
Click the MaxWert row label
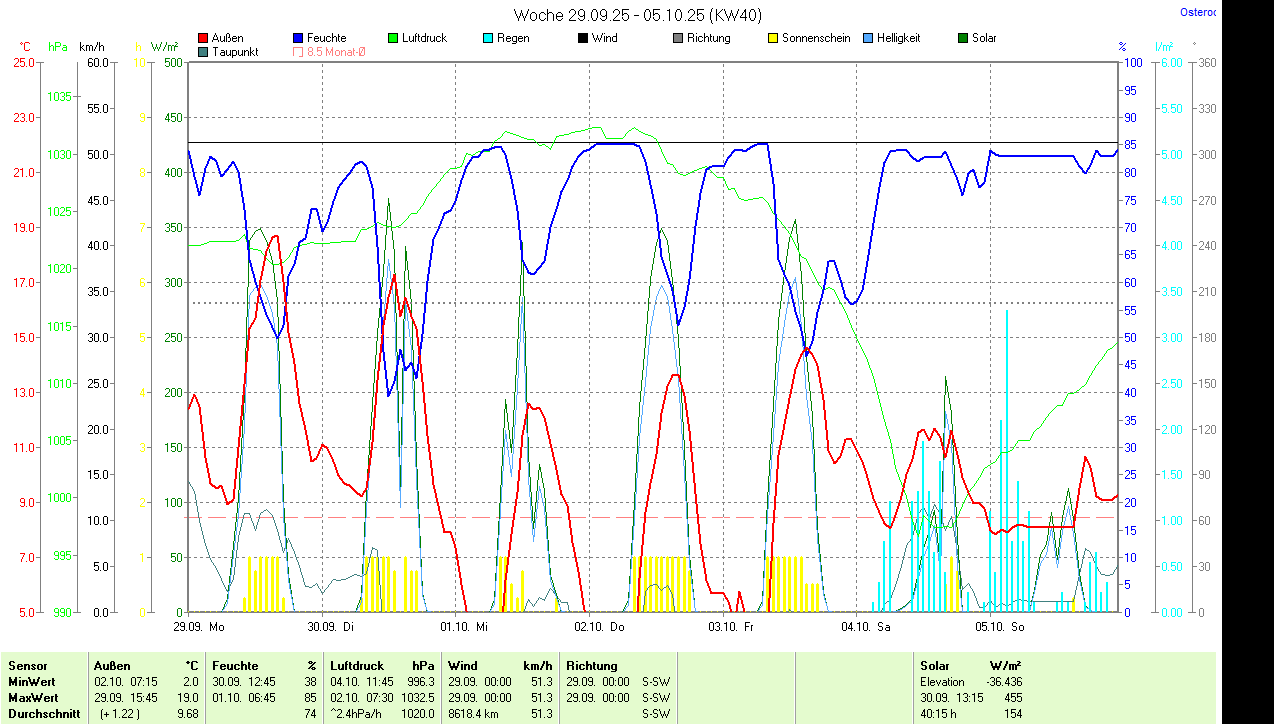[34, 697]
